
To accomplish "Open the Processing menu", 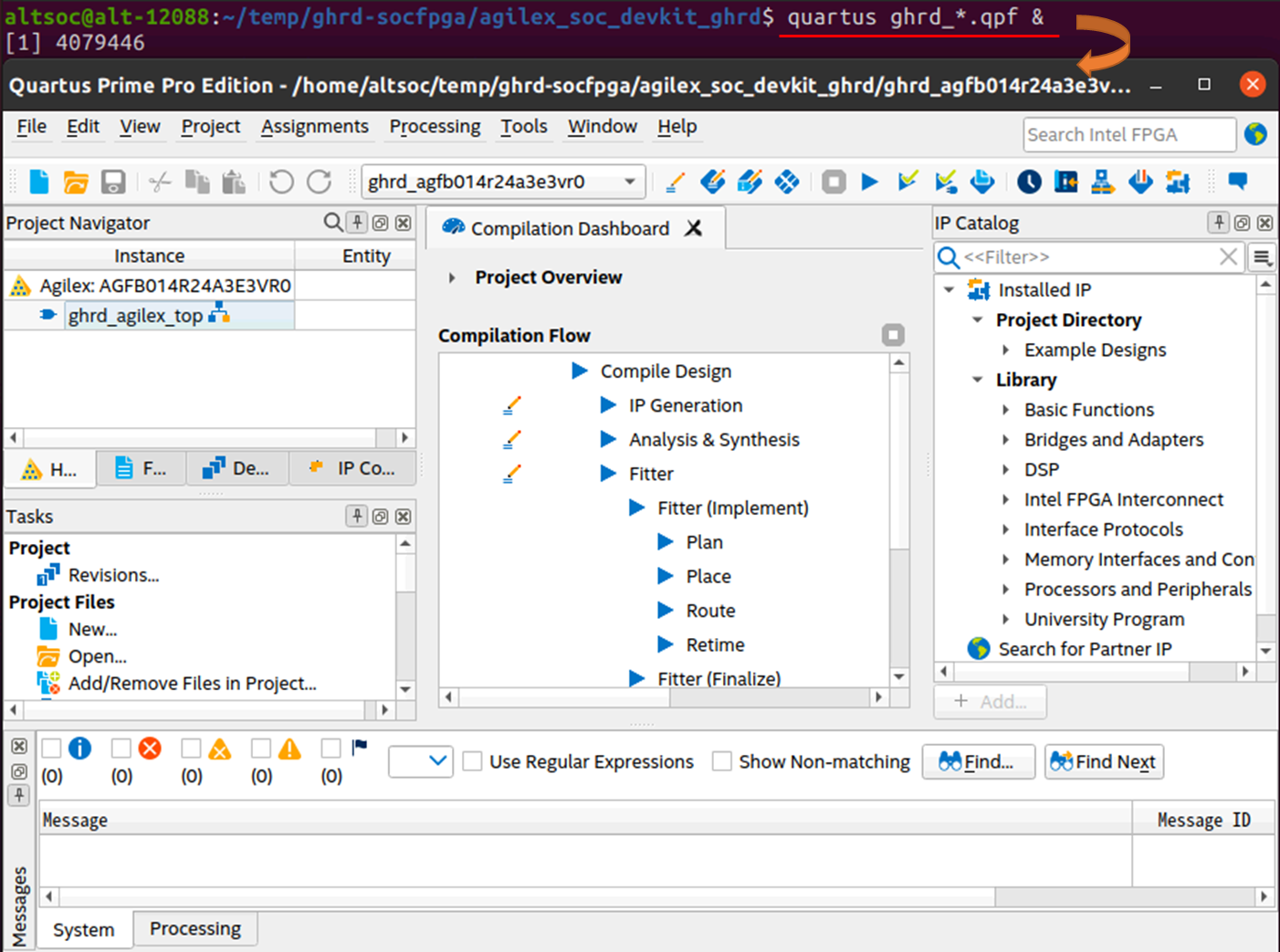I will click(435, 126).
